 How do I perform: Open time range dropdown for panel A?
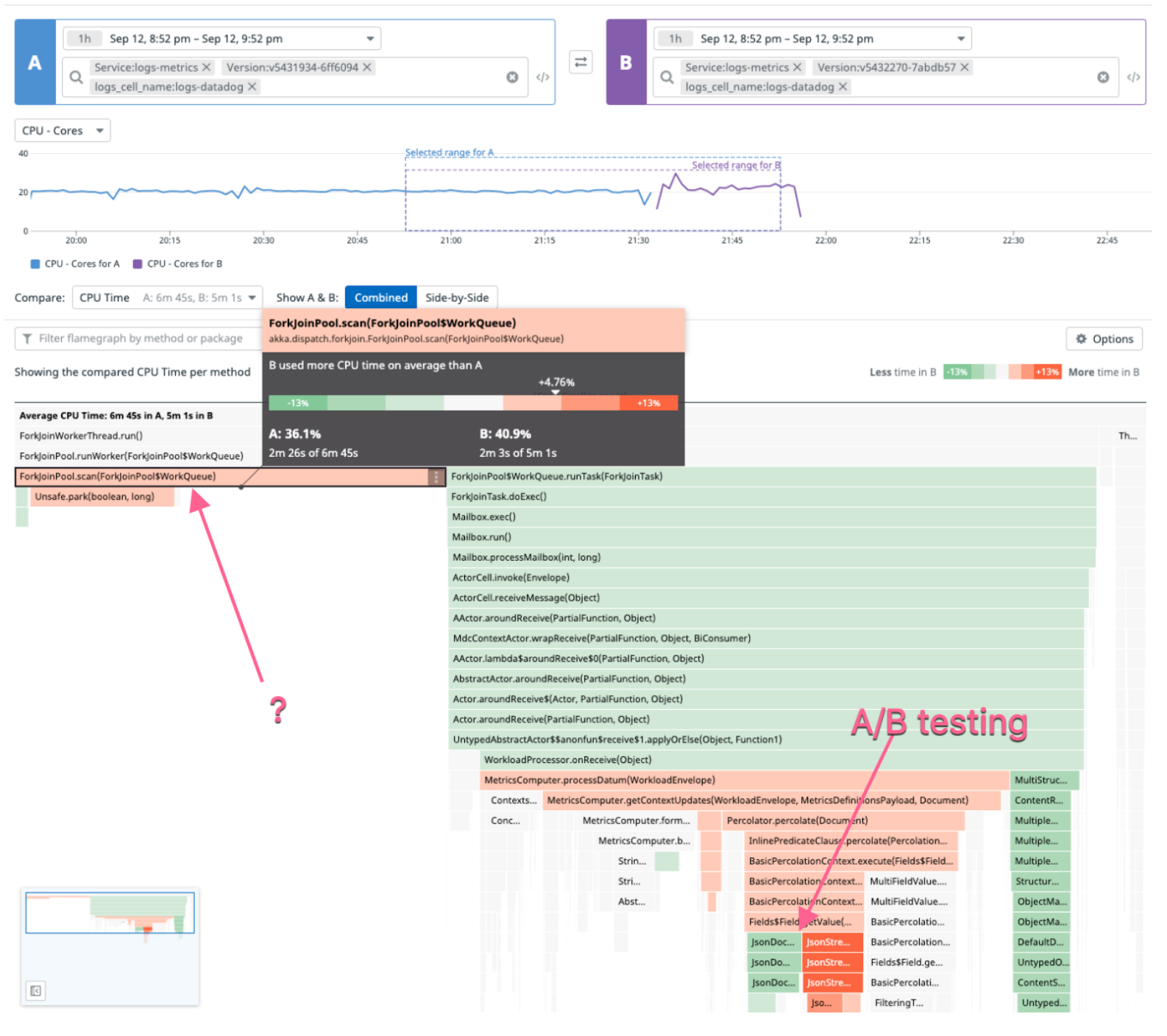coord(222,38)
